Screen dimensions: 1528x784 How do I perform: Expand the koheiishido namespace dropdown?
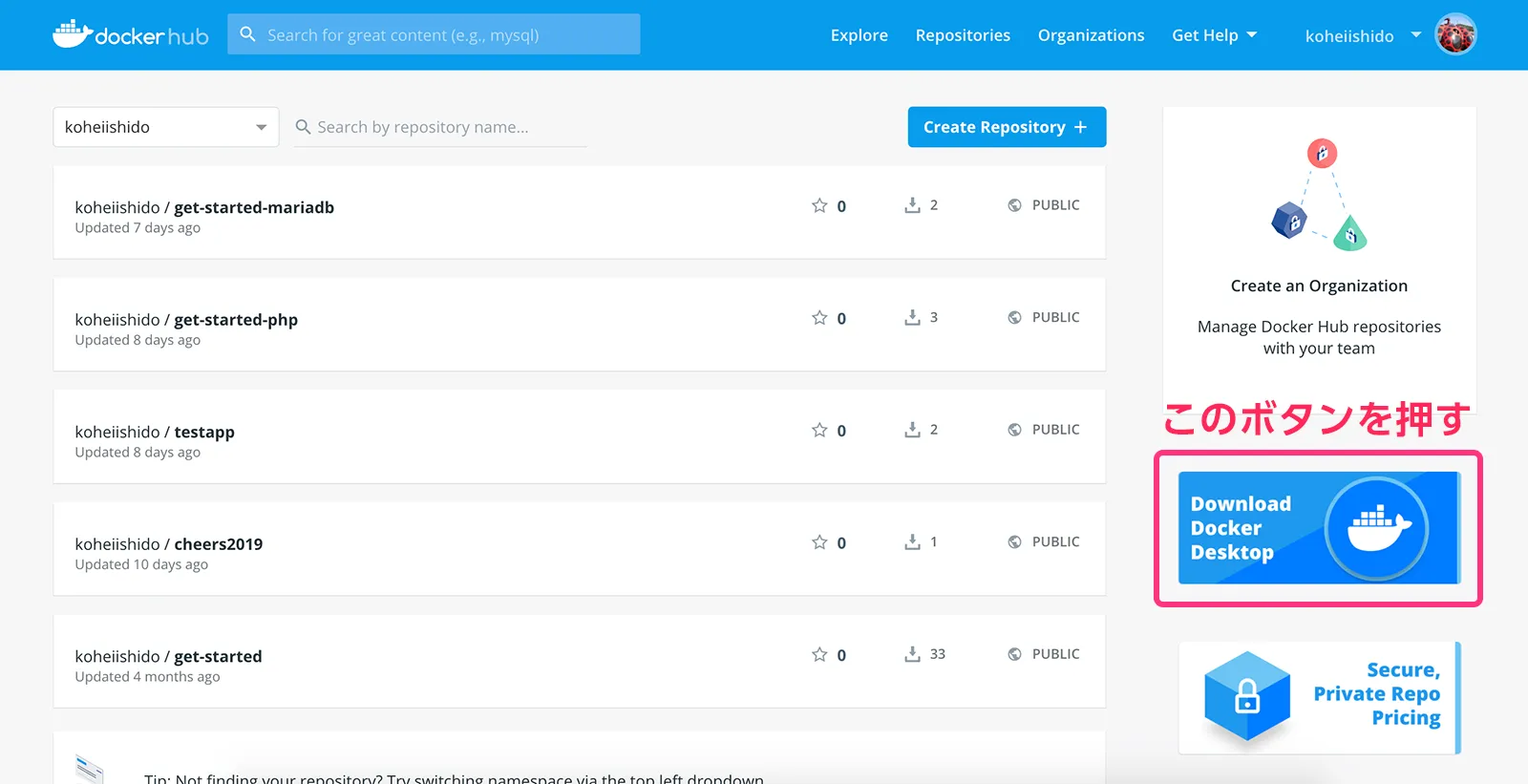coord(166,127)
